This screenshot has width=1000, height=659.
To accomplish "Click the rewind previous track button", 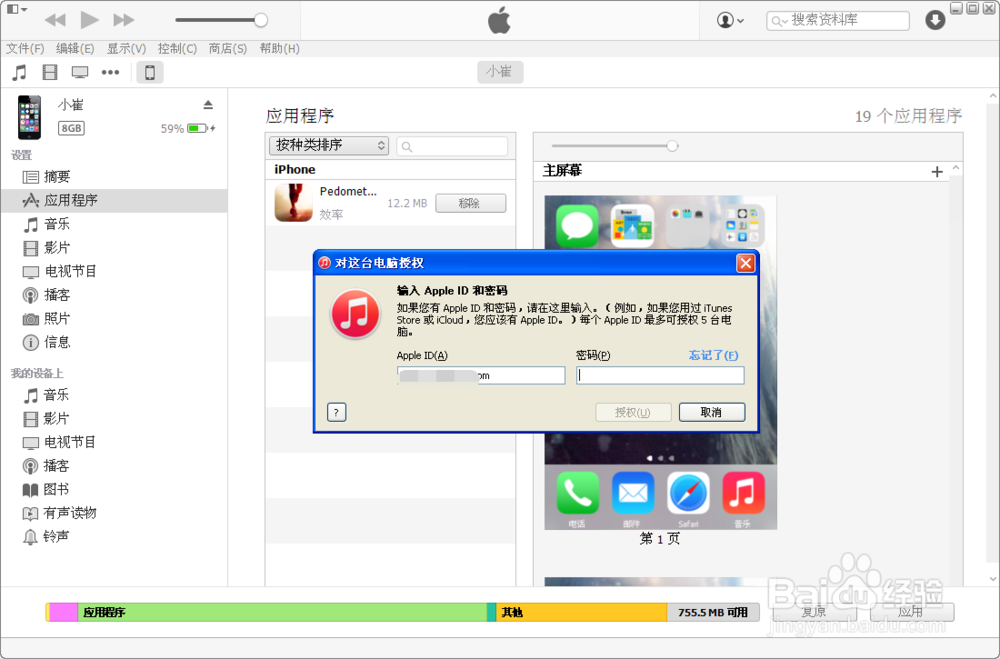I will click(55, 20).
